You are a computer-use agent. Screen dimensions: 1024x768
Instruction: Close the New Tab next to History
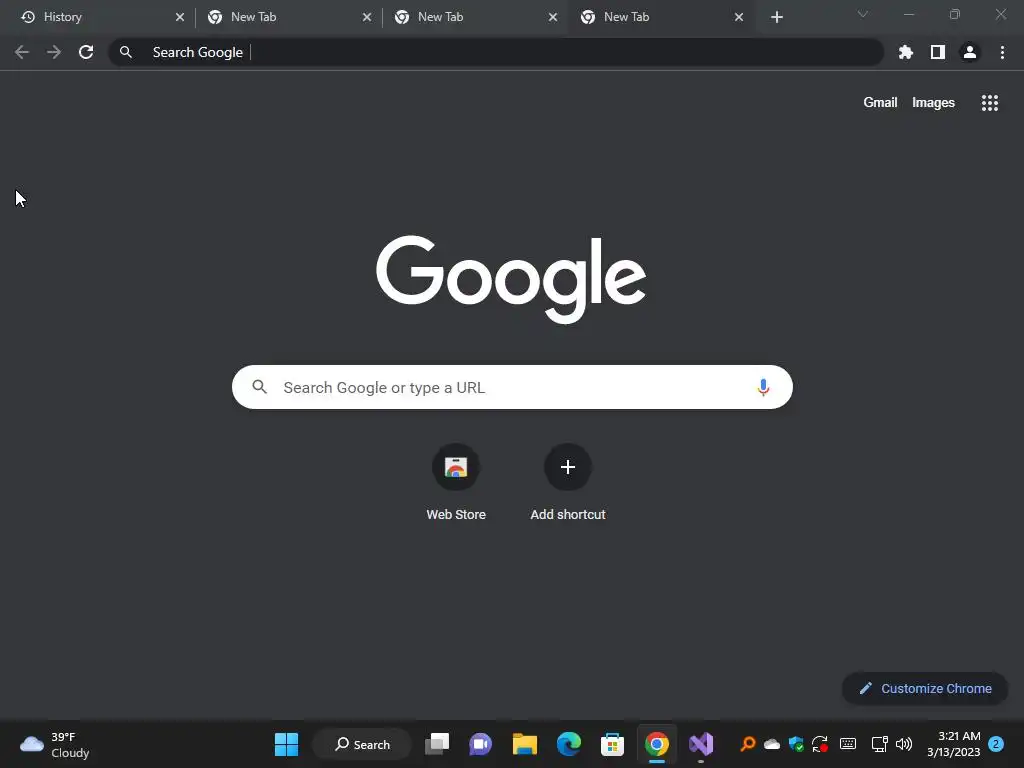366,17
